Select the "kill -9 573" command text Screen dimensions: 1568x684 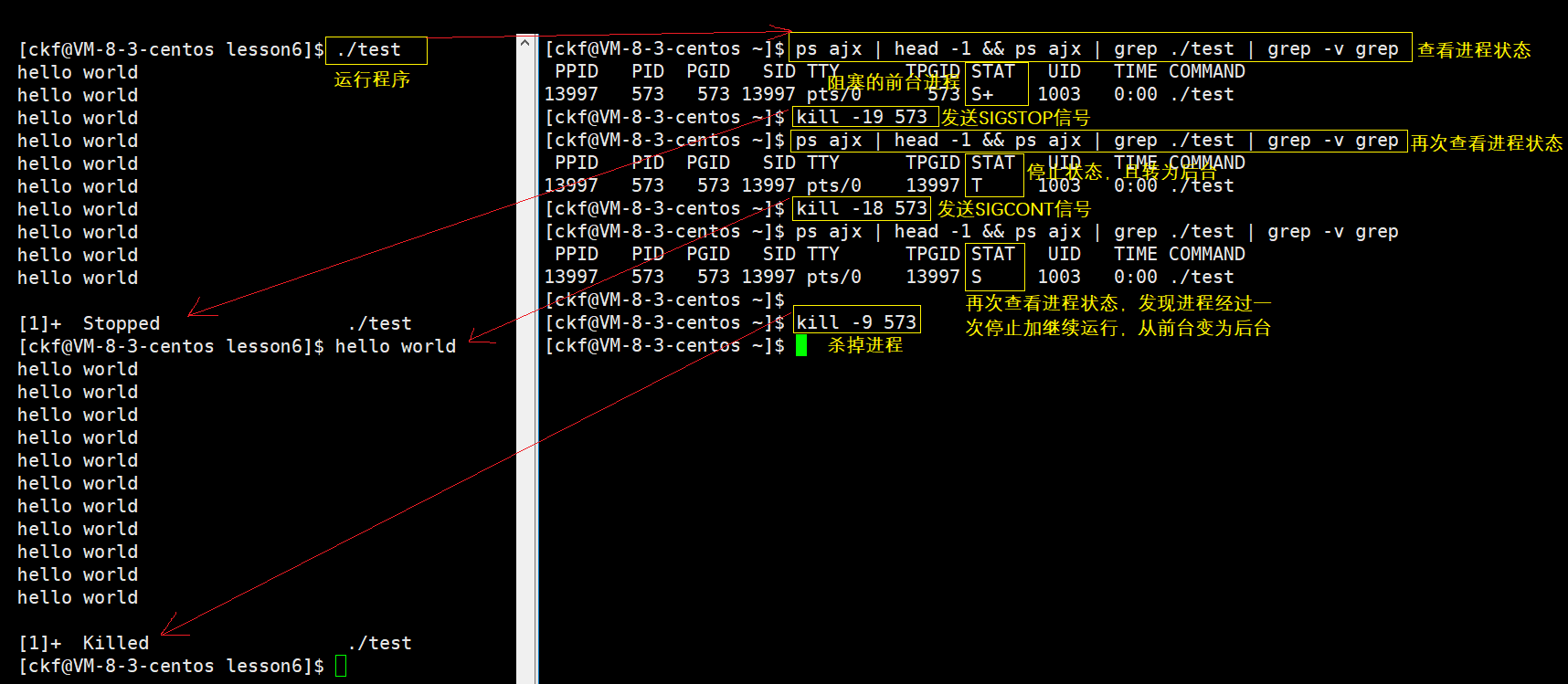pyautogui.click(x=856, y=322)
